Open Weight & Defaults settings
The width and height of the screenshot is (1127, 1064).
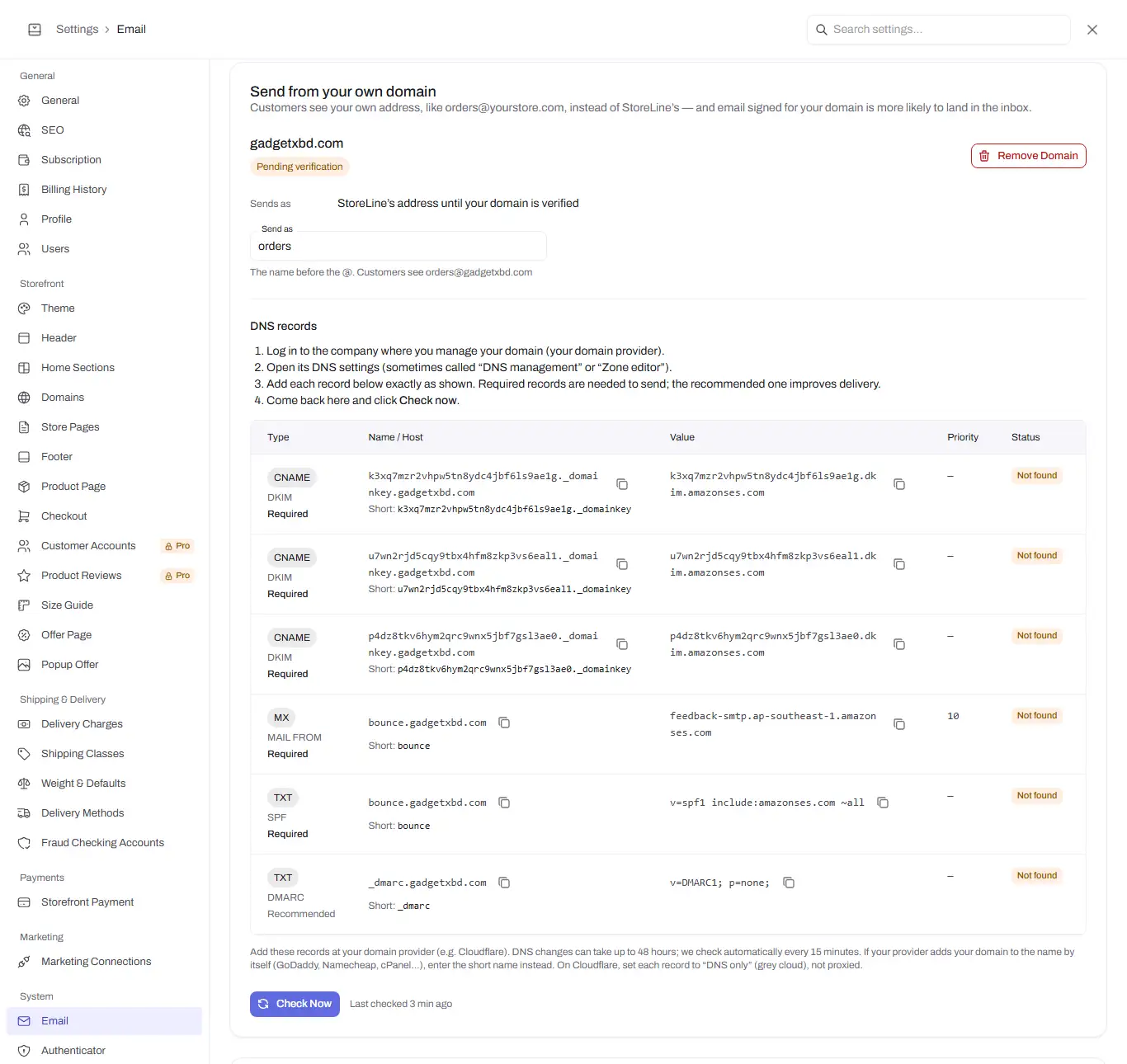104,784
